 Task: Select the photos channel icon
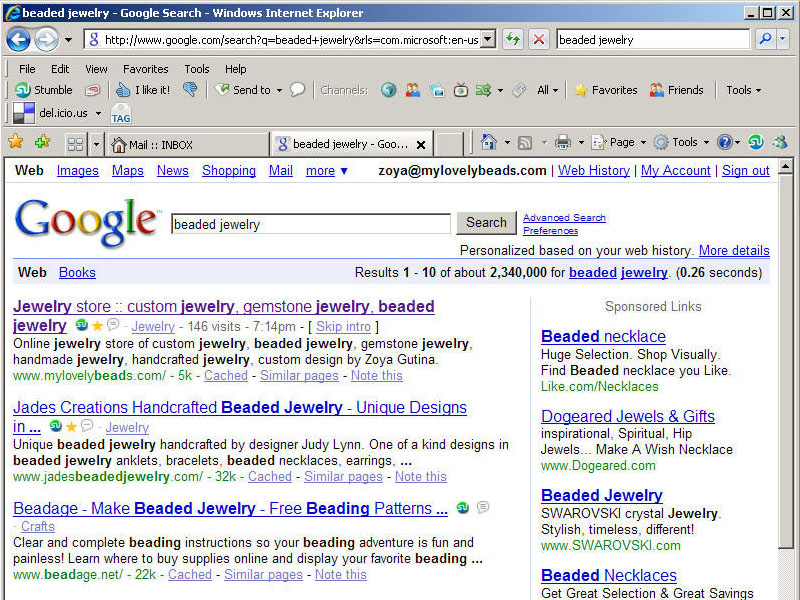(437, 90)
